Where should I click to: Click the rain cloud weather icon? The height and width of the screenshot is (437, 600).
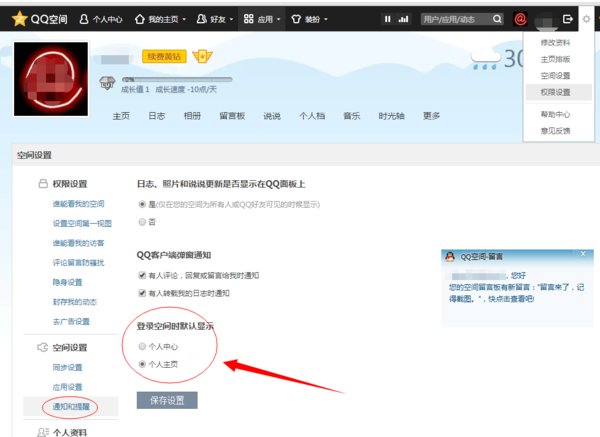pos(485,59)
